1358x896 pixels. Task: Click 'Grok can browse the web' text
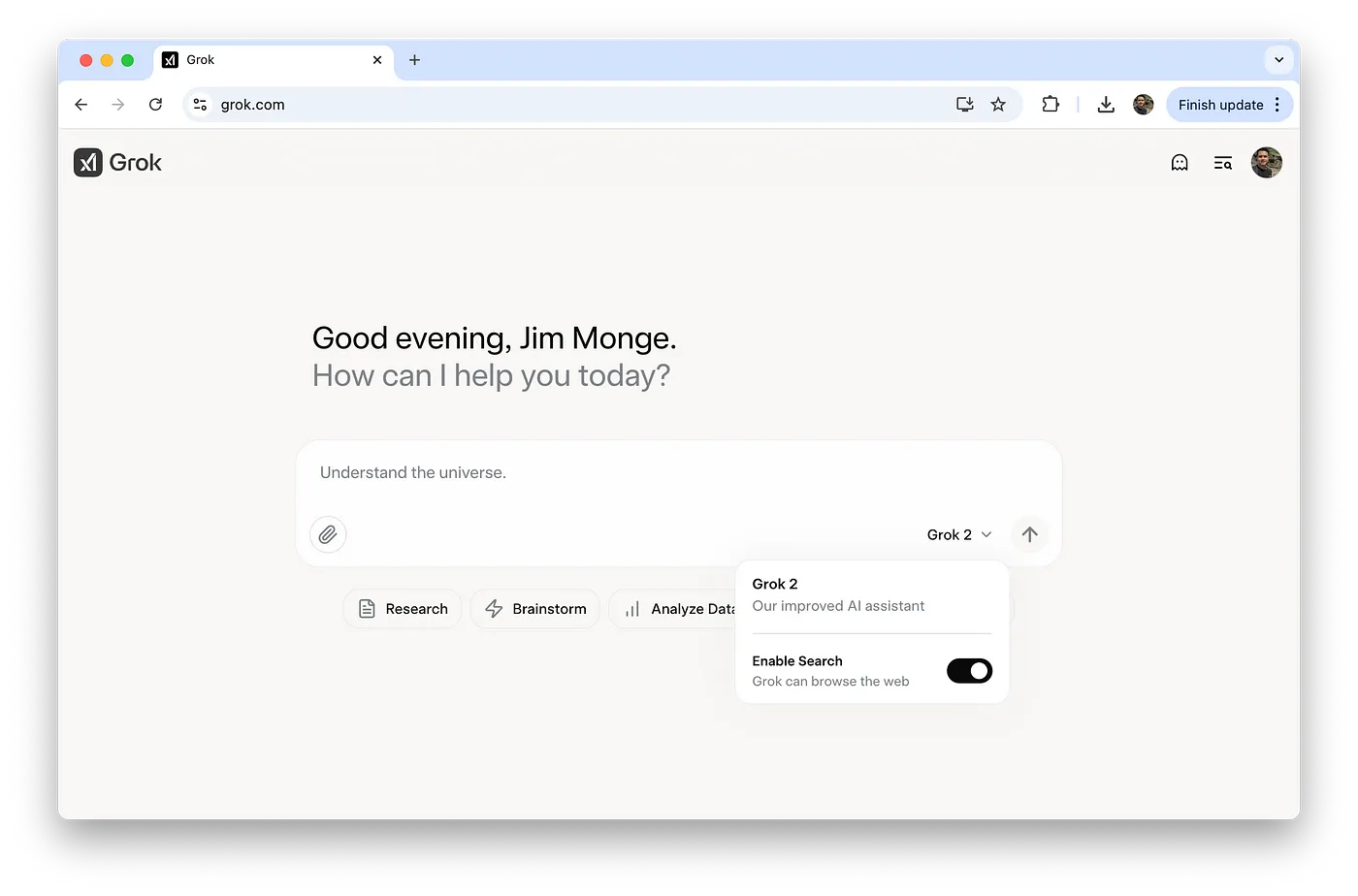pyautogui.click(x=831, y=682)
